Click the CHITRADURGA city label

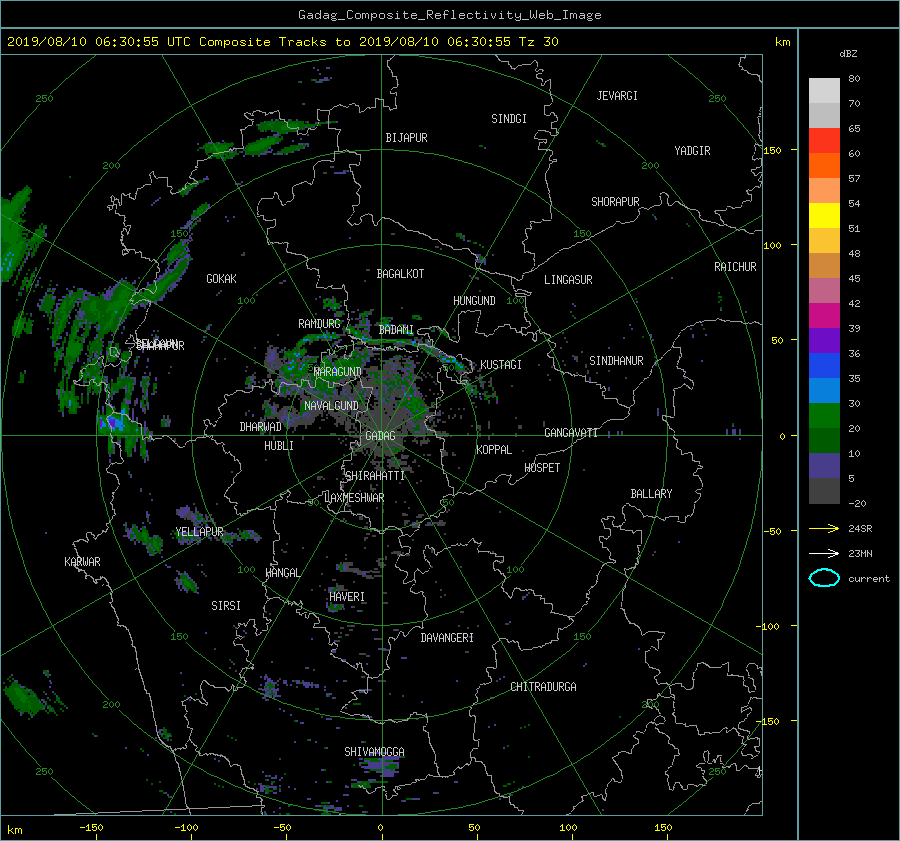click(x=544, y=687)
